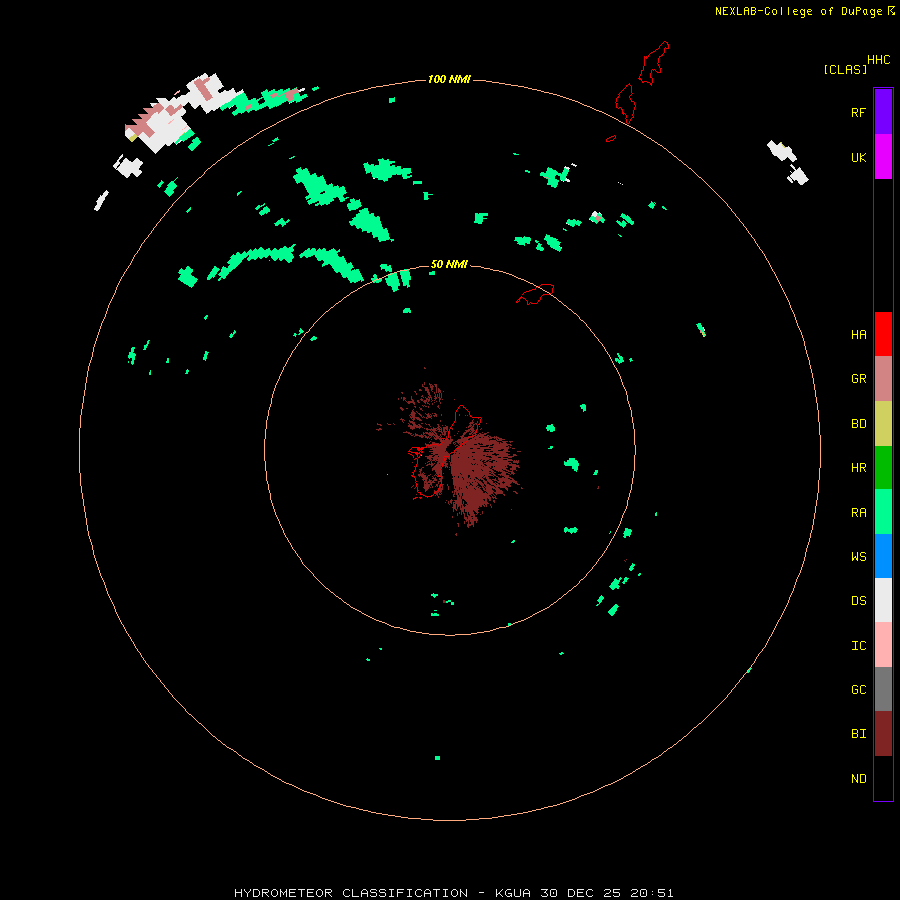This screenshot has width=900, height=900.
Task: Click the HA red legend swatch
Action: [883, 334]
